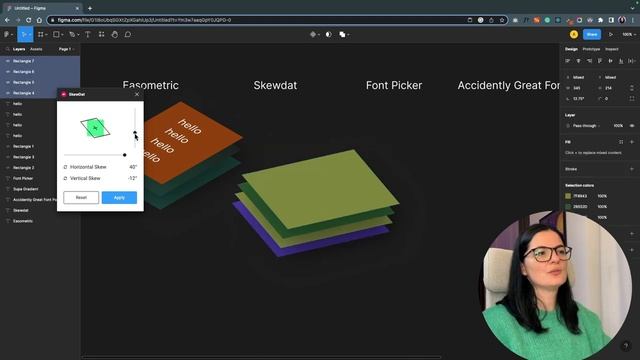Click the Reset button in SkewDat
Viewport: 640px width, 360px height.
pyautogui.click(x=81, y=198)
